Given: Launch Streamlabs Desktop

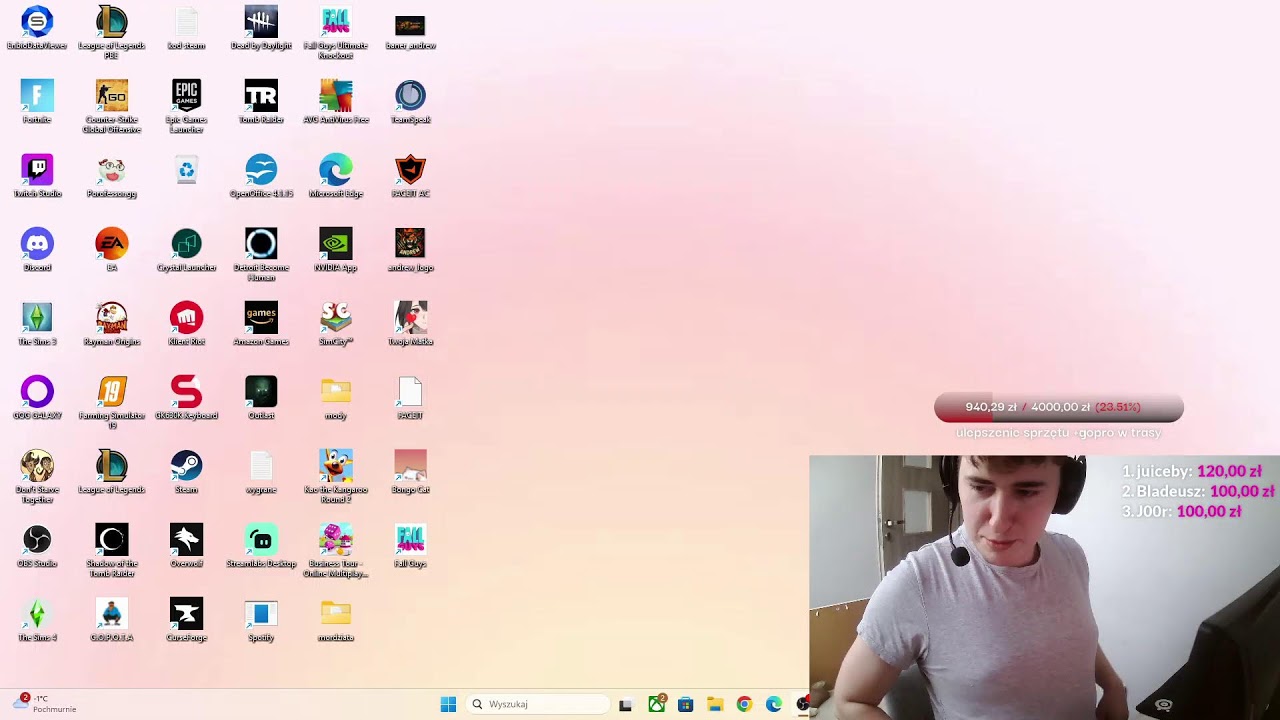Looking at the screenshot, I should coord(261,540).
